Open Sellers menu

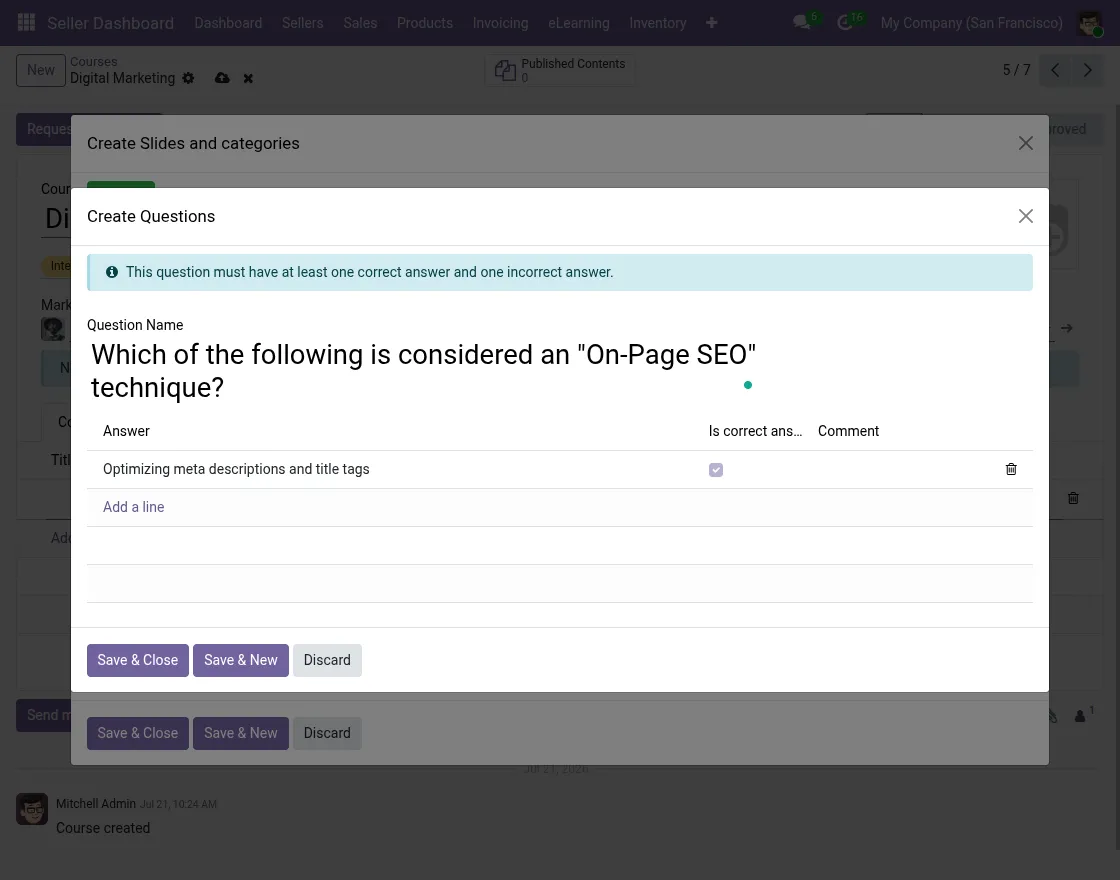pos(302,23)
